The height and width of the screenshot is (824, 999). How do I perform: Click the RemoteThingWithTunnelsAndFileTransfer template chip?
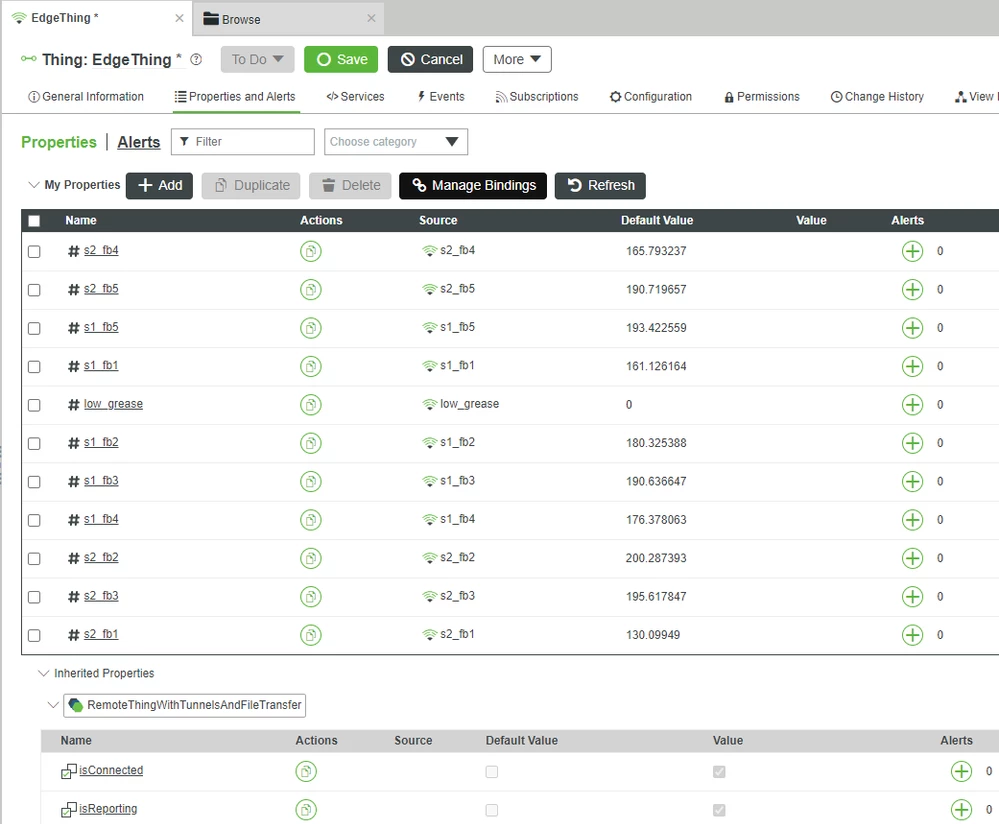tap(184, 705)
